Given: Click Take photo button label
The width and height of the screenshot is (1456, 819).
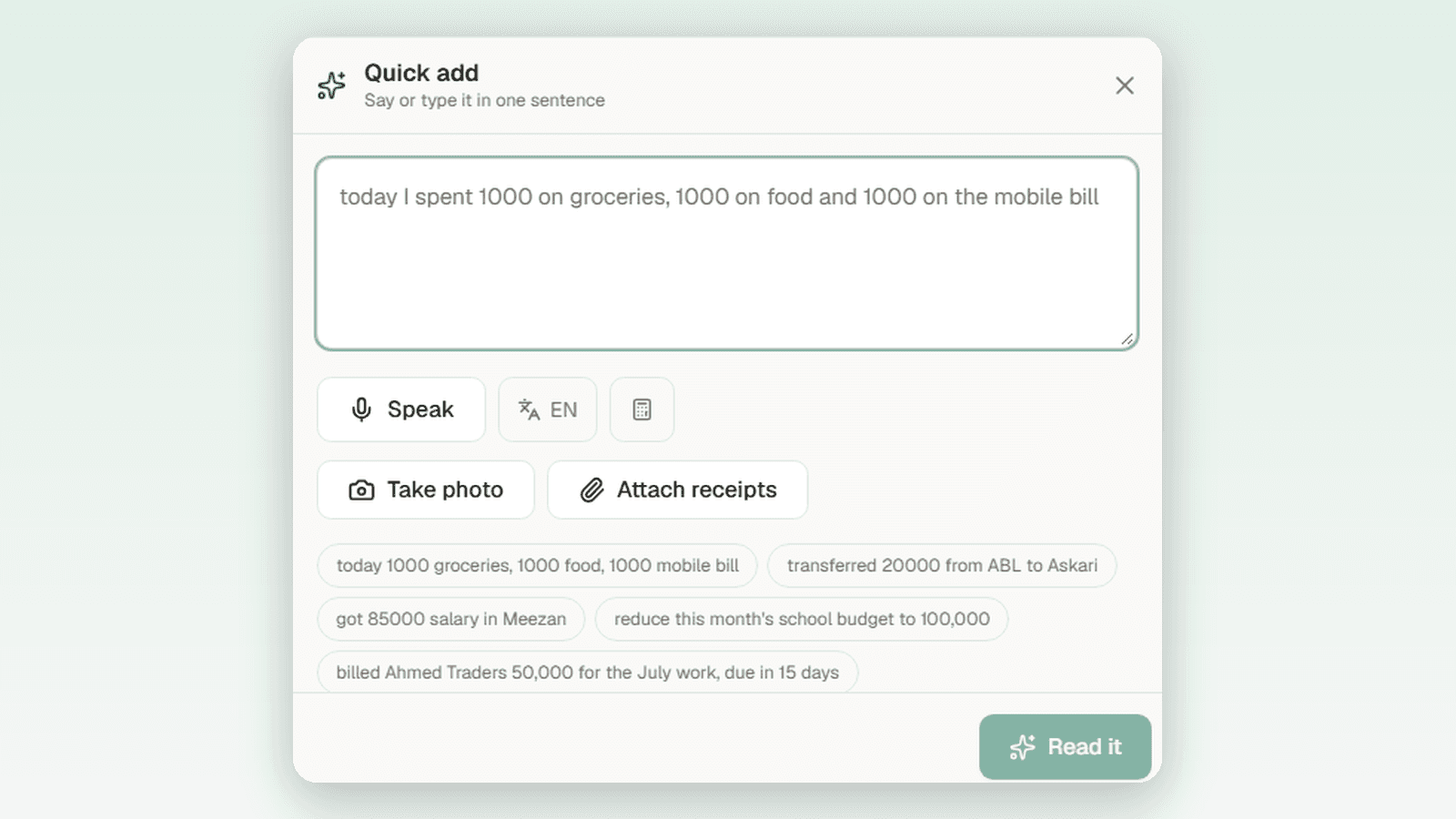Looking at the screenshot, I should tap(445, 490).
